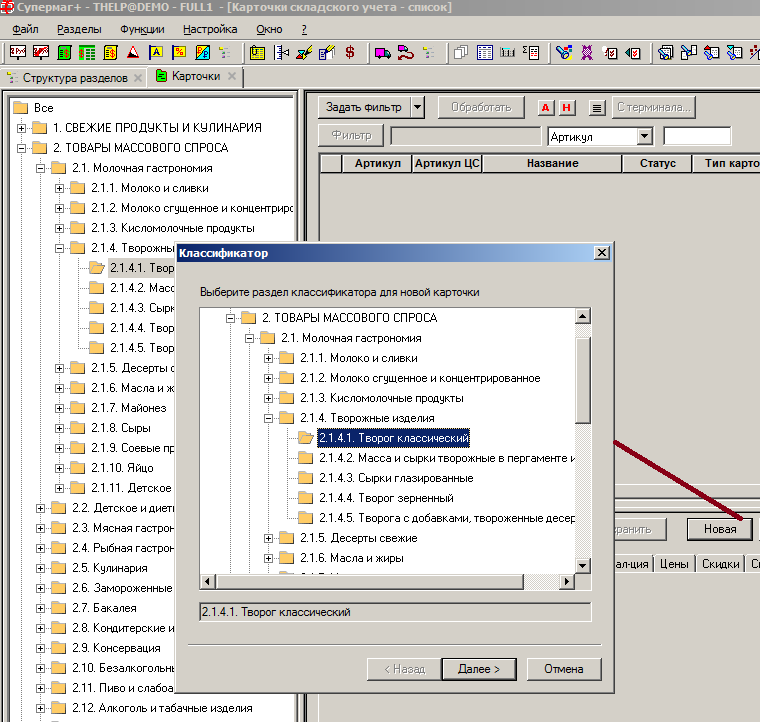This screenshot has height=722, width=760.
Task: Switch to the Структура разделов tab
Action: coord(75,78)
